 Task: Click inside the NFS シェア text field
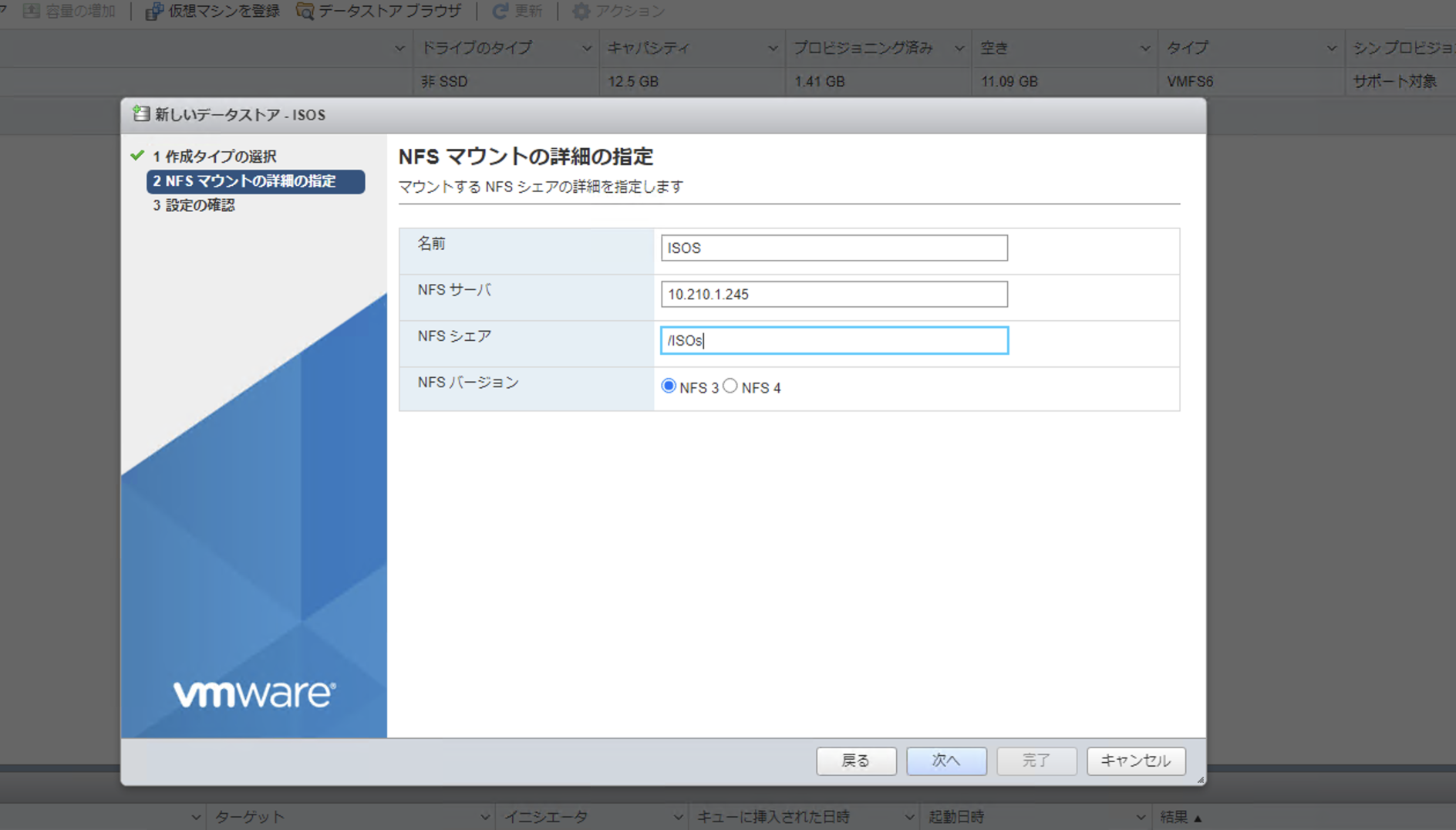[834, 340]
